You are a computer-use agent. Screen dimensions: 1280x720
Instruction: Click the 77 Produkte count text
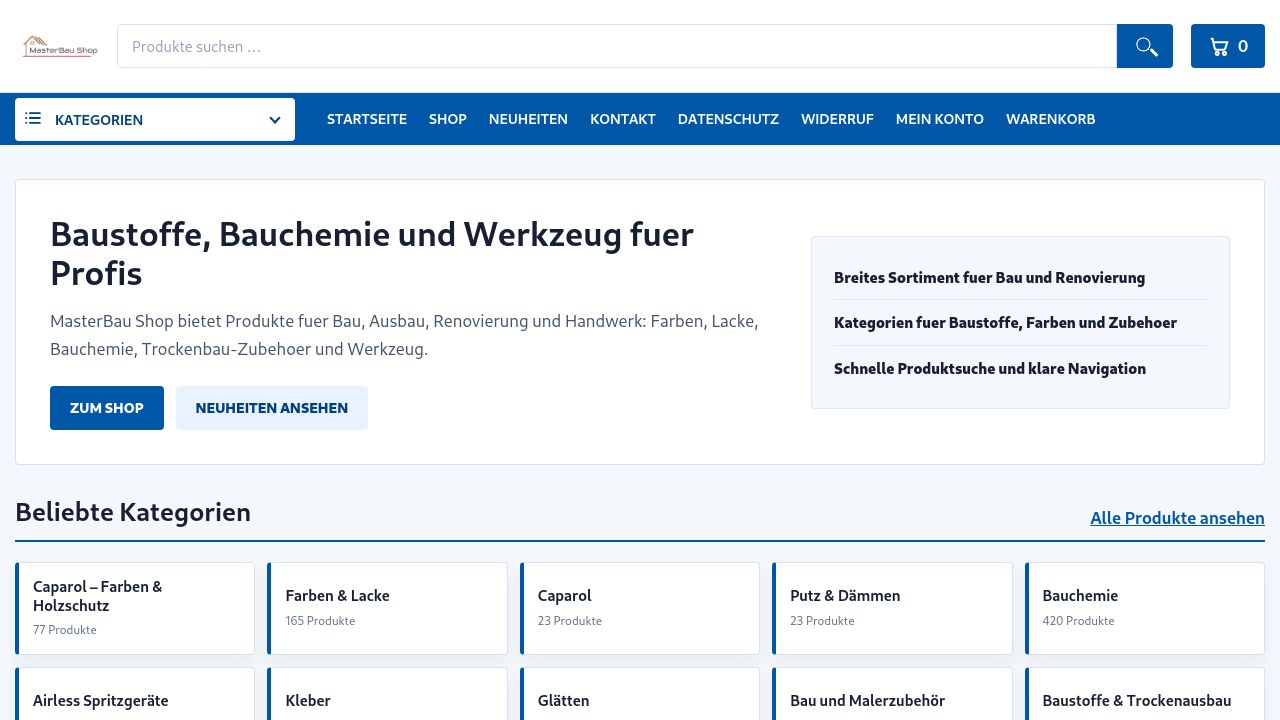65,630
